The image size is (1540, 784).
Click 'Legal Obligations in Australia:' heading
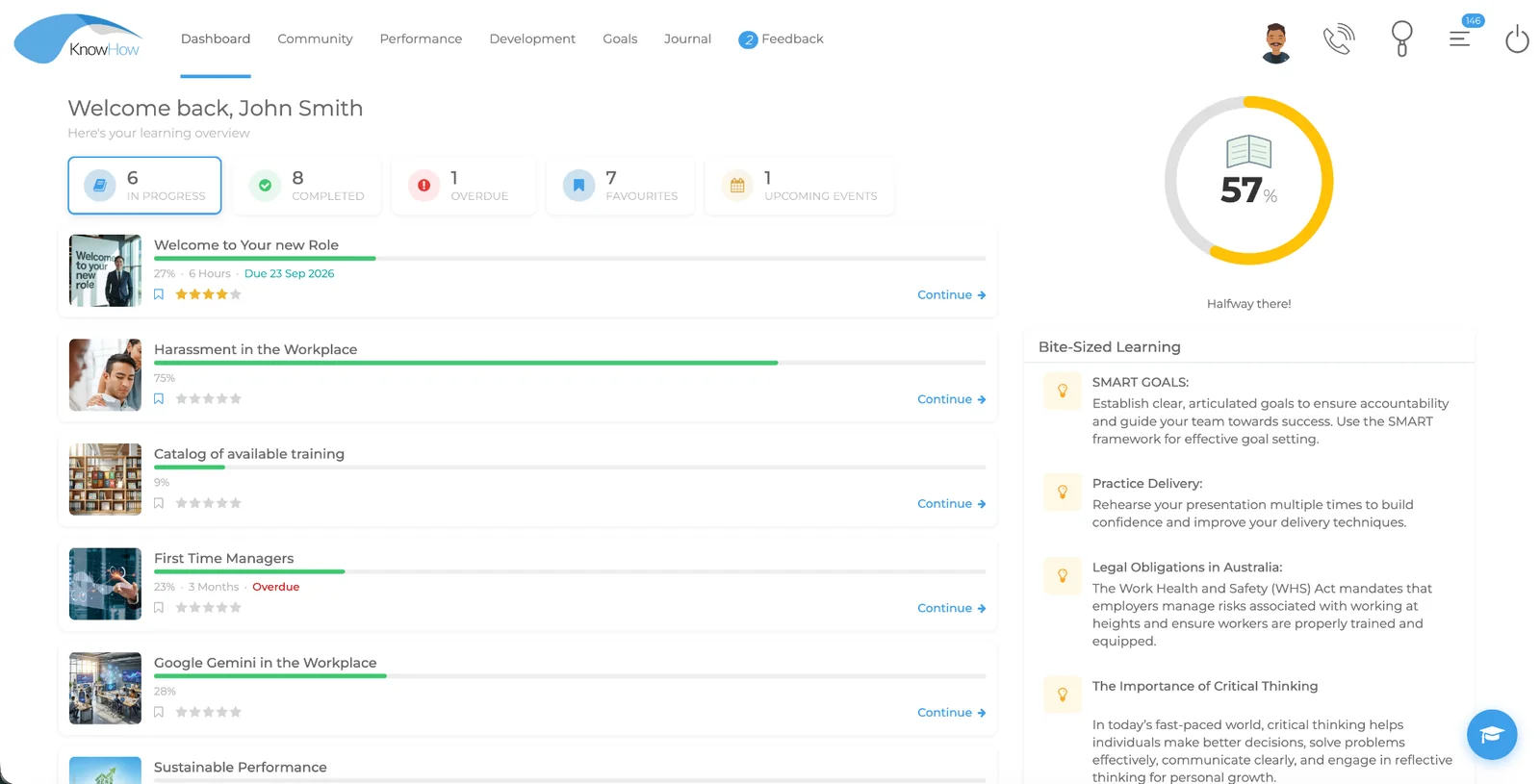pos(1187,568)
